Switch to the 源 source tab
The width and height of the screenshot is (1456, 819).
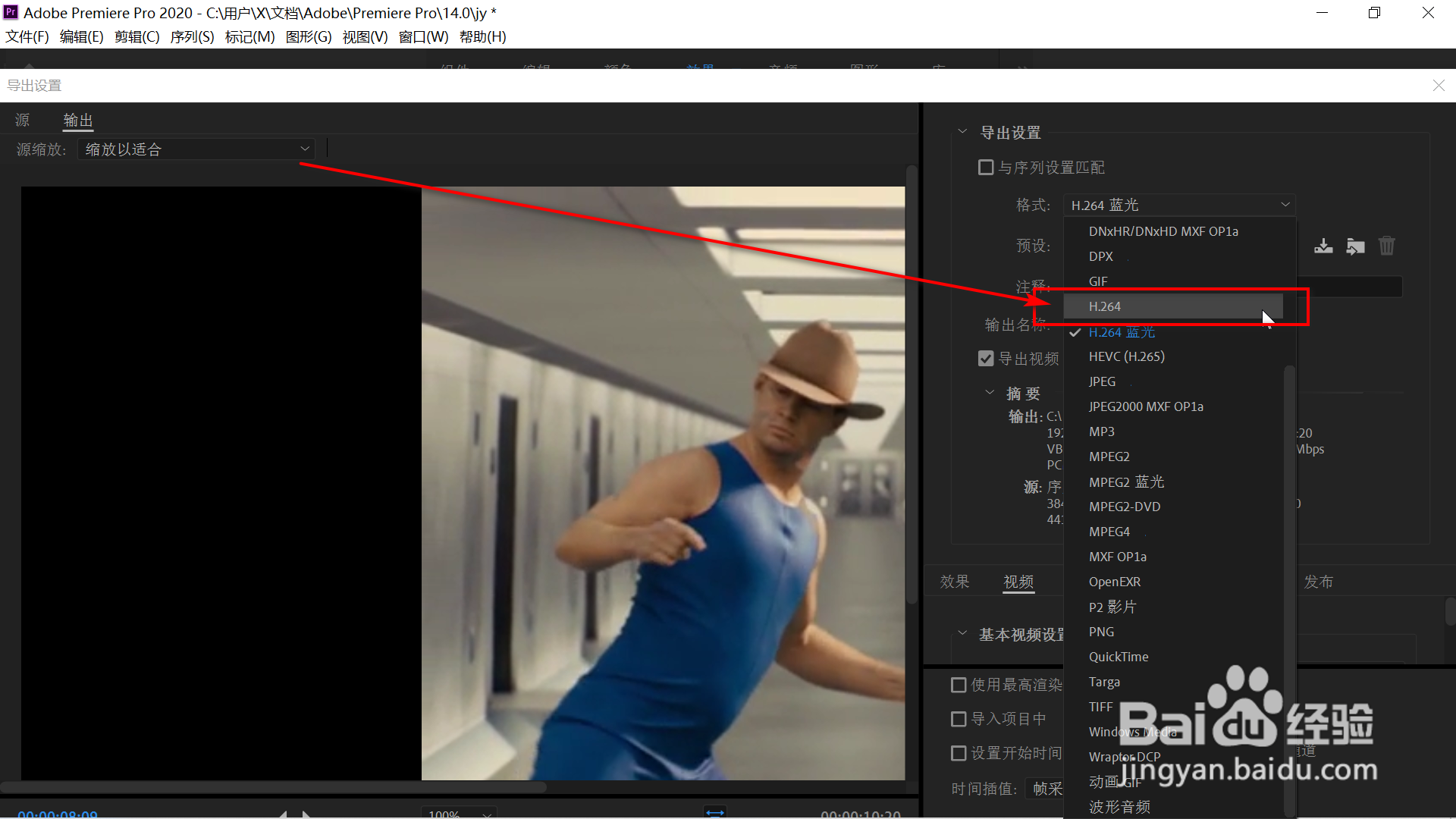[x=23, y=120]
